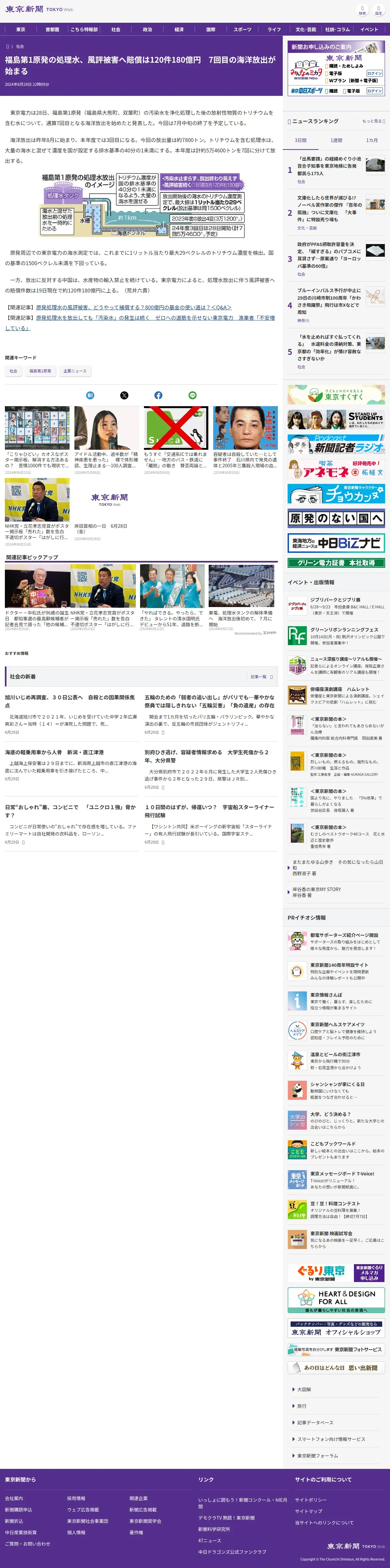Open the settings (設定) icon in the header

pyautogui.click(x=378, y=10)
